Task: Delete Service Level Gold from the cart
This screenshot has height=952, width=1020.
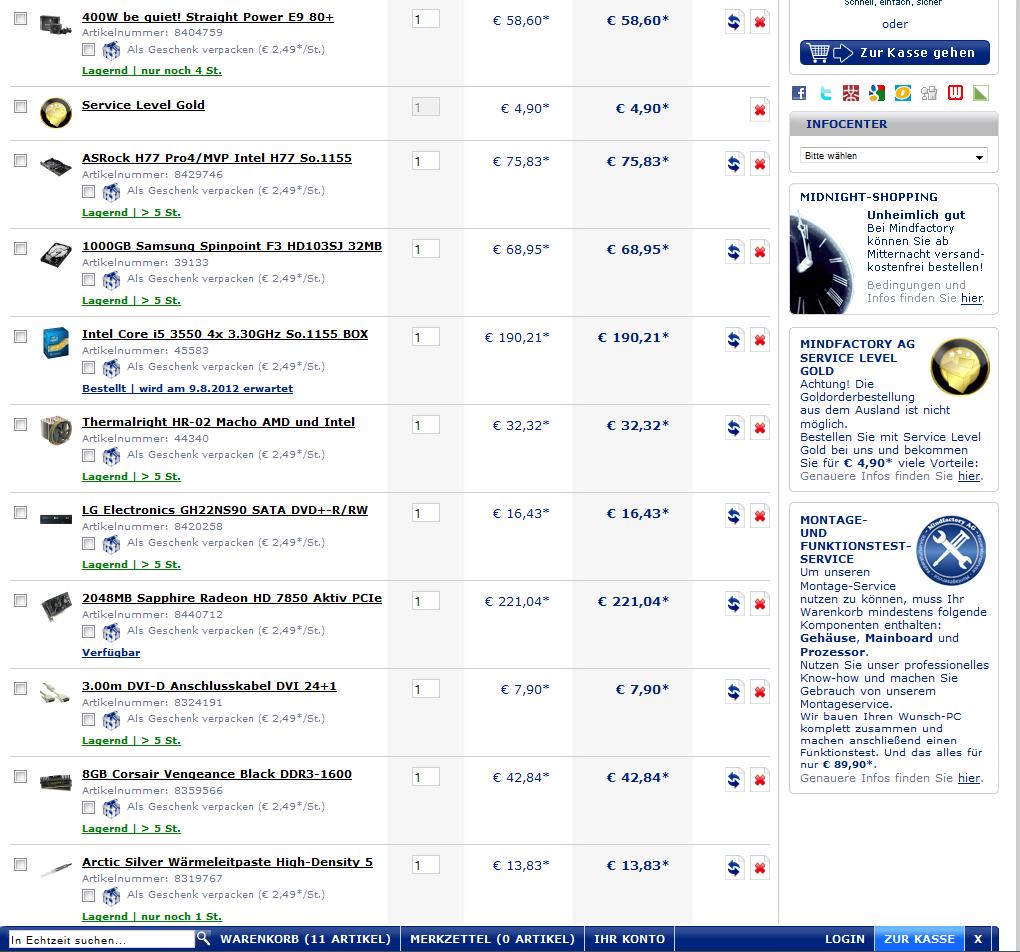Action: pos(759,110)
